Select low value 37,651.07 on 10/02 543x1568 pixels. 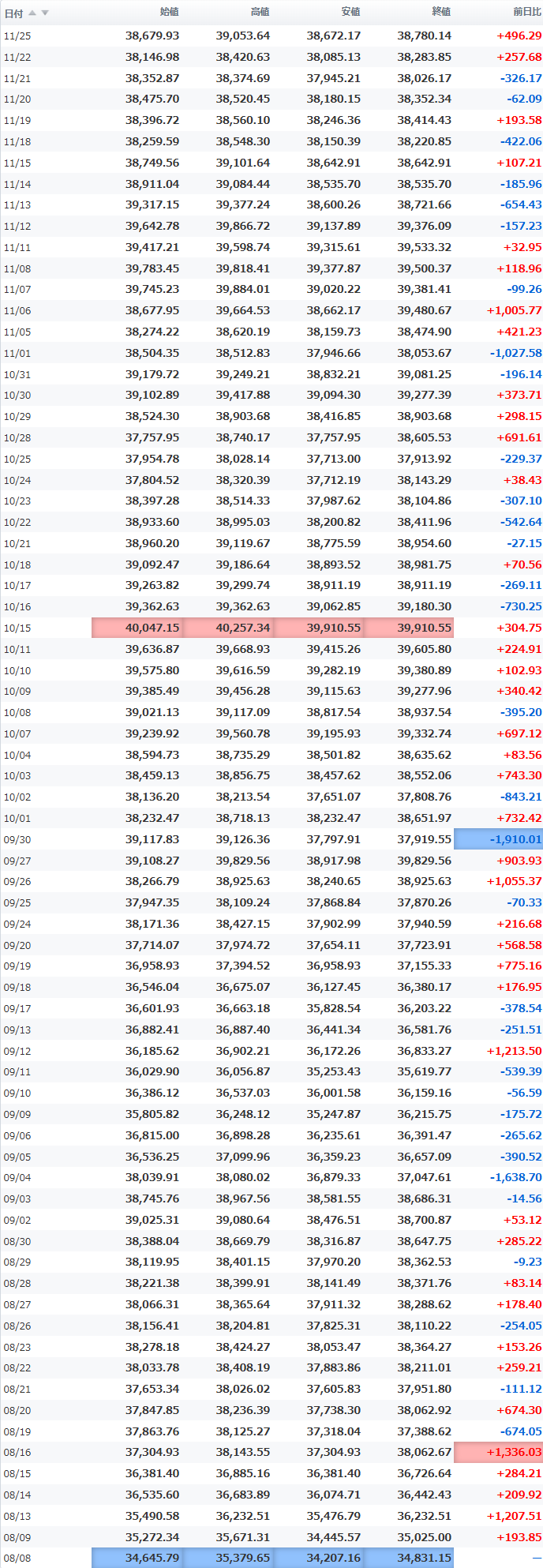334,797
